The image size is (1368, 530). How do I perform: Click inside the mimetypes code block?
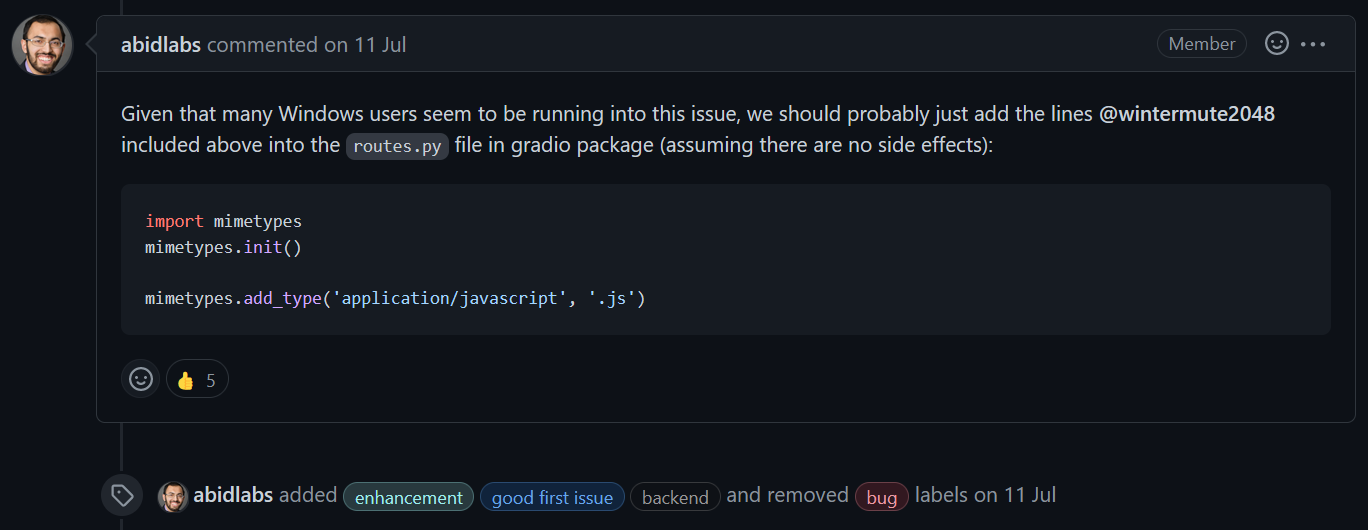(726, 259)
